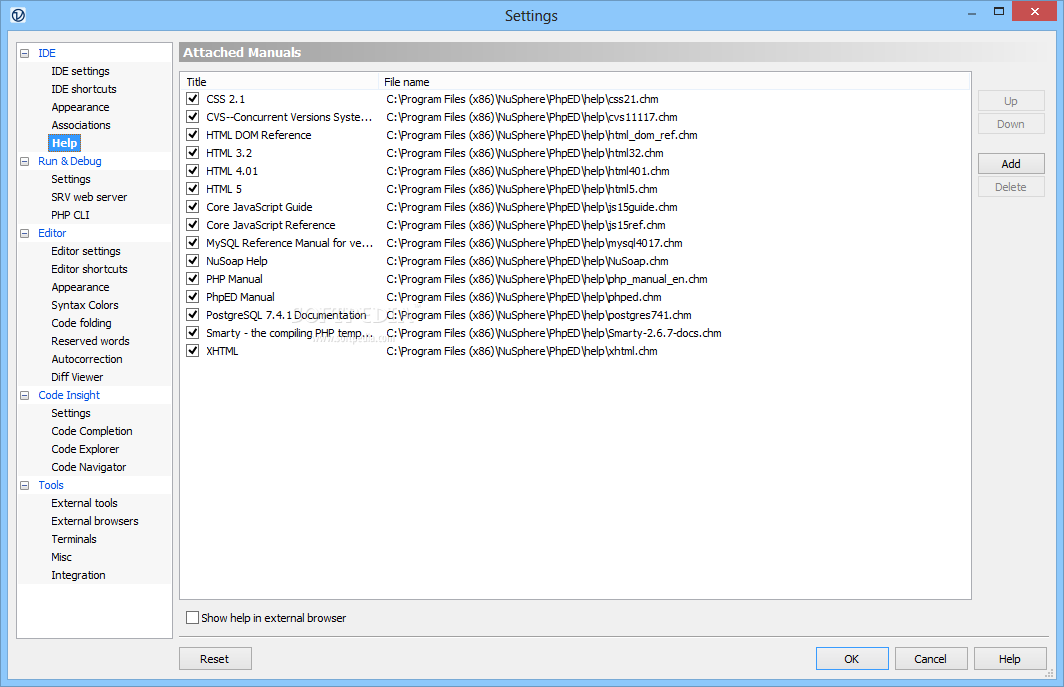Select Misc under Tools
The image size is (1064, 687).
click(61, 557)
